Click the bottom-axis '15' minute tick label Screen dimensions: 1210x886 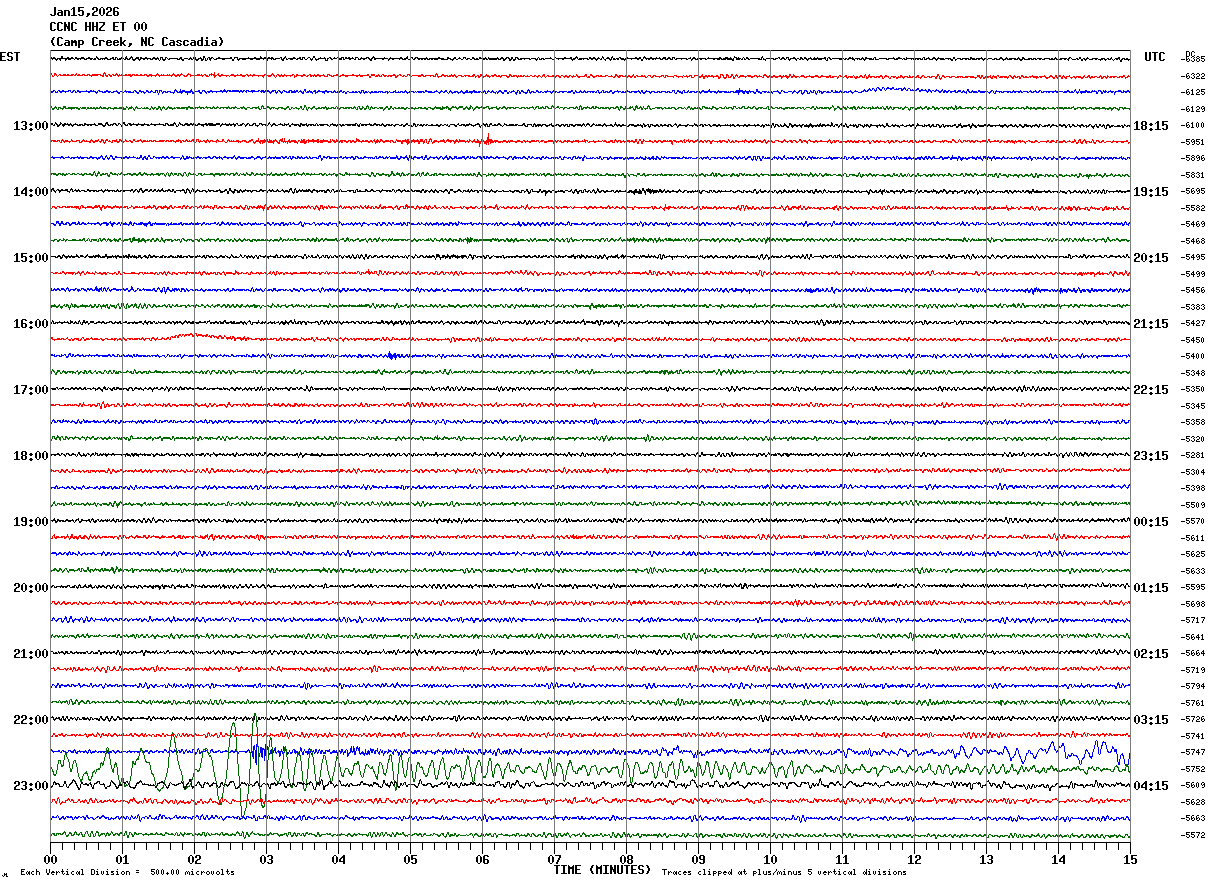click(1130, 859)
